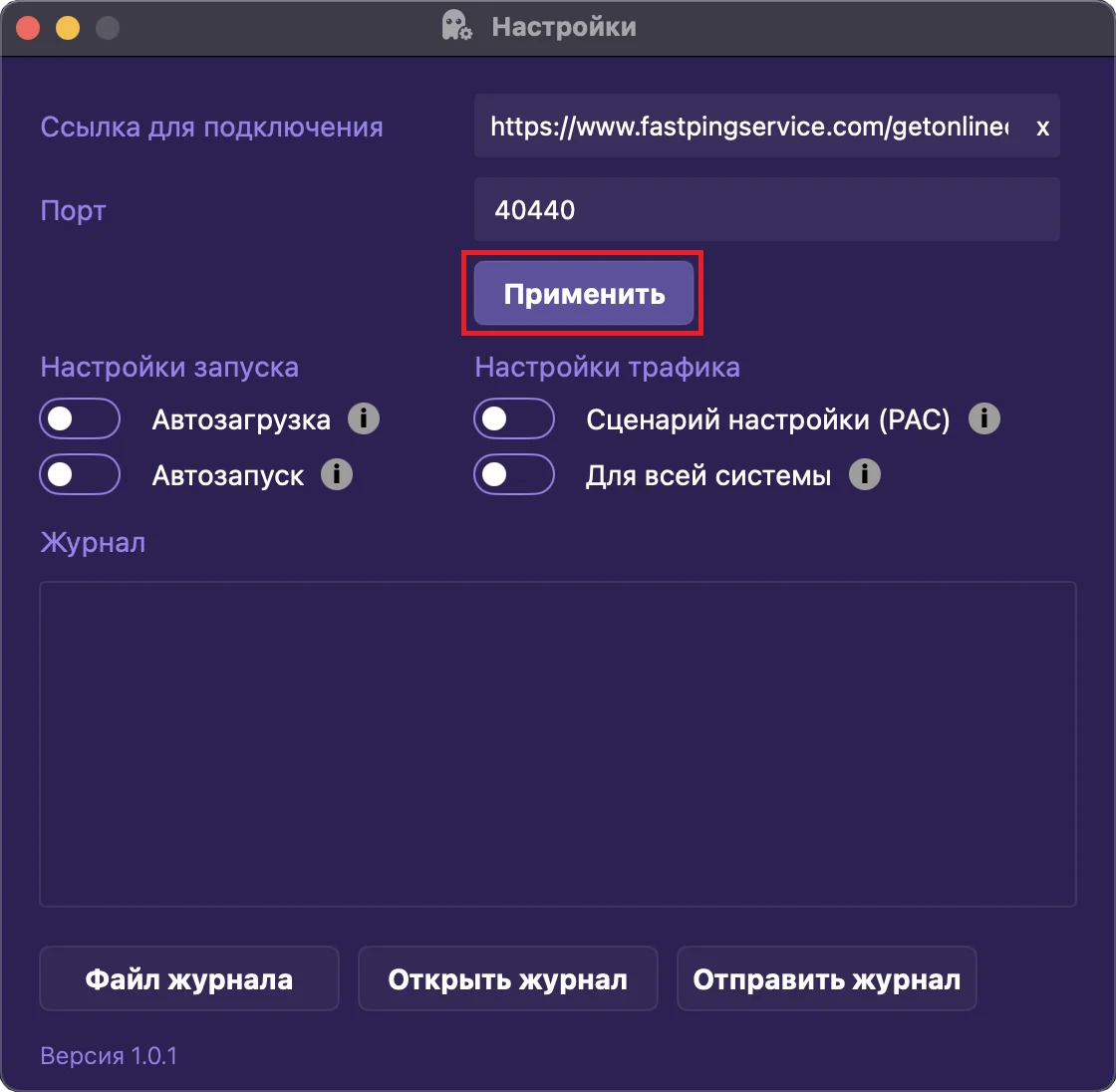
Task: Open info for Сценарий настройки (PAC)
Action: (x=984, y=418)
